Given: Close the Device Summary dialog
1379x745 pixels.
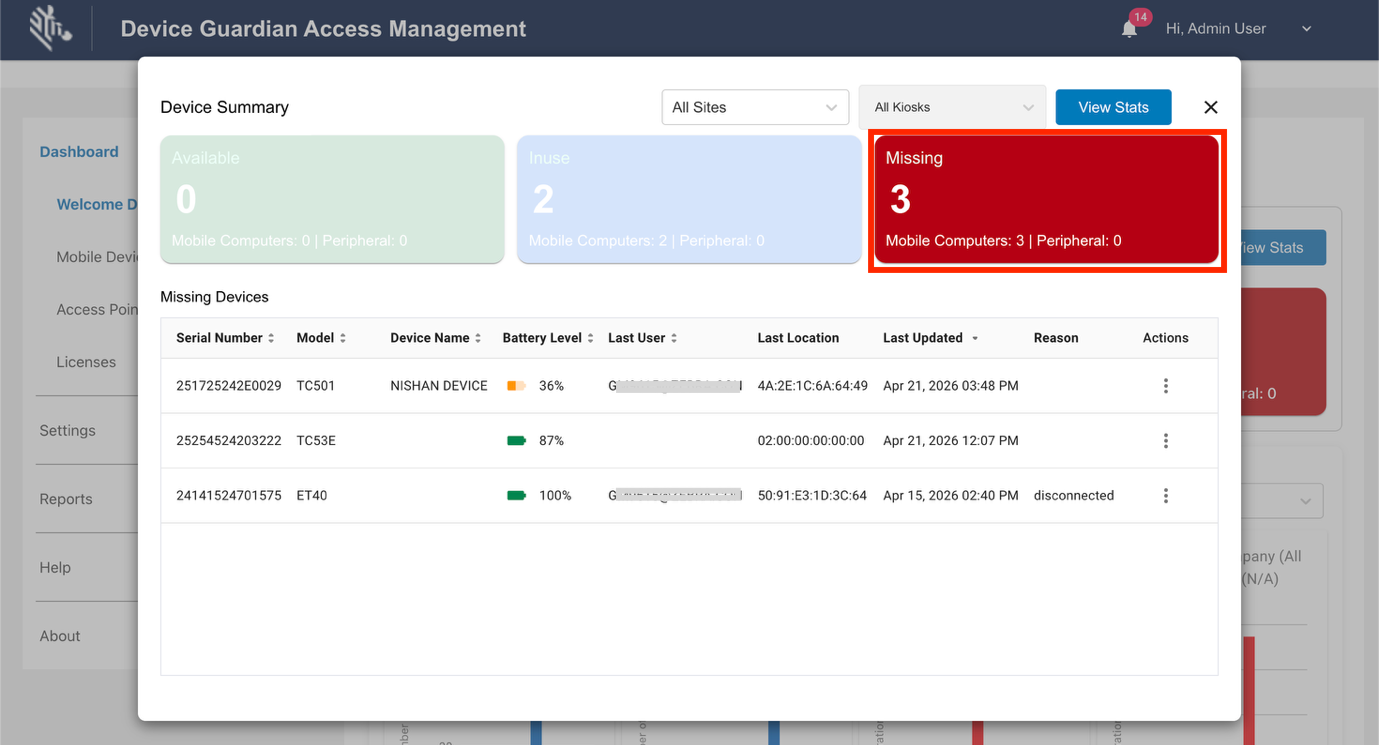Looking at the screenshot, I should (x=1211, y=107).
